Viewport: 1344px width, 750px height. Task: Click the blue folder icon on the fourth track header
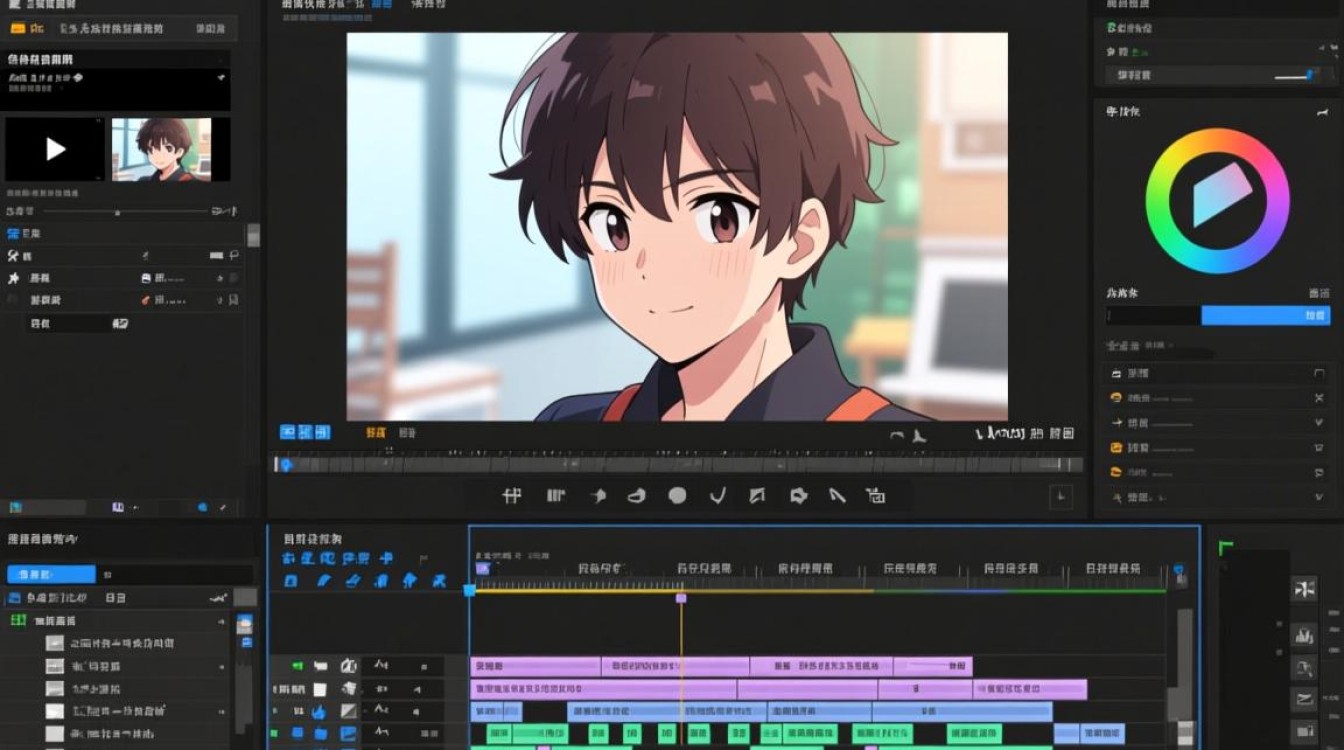point(321,735)
